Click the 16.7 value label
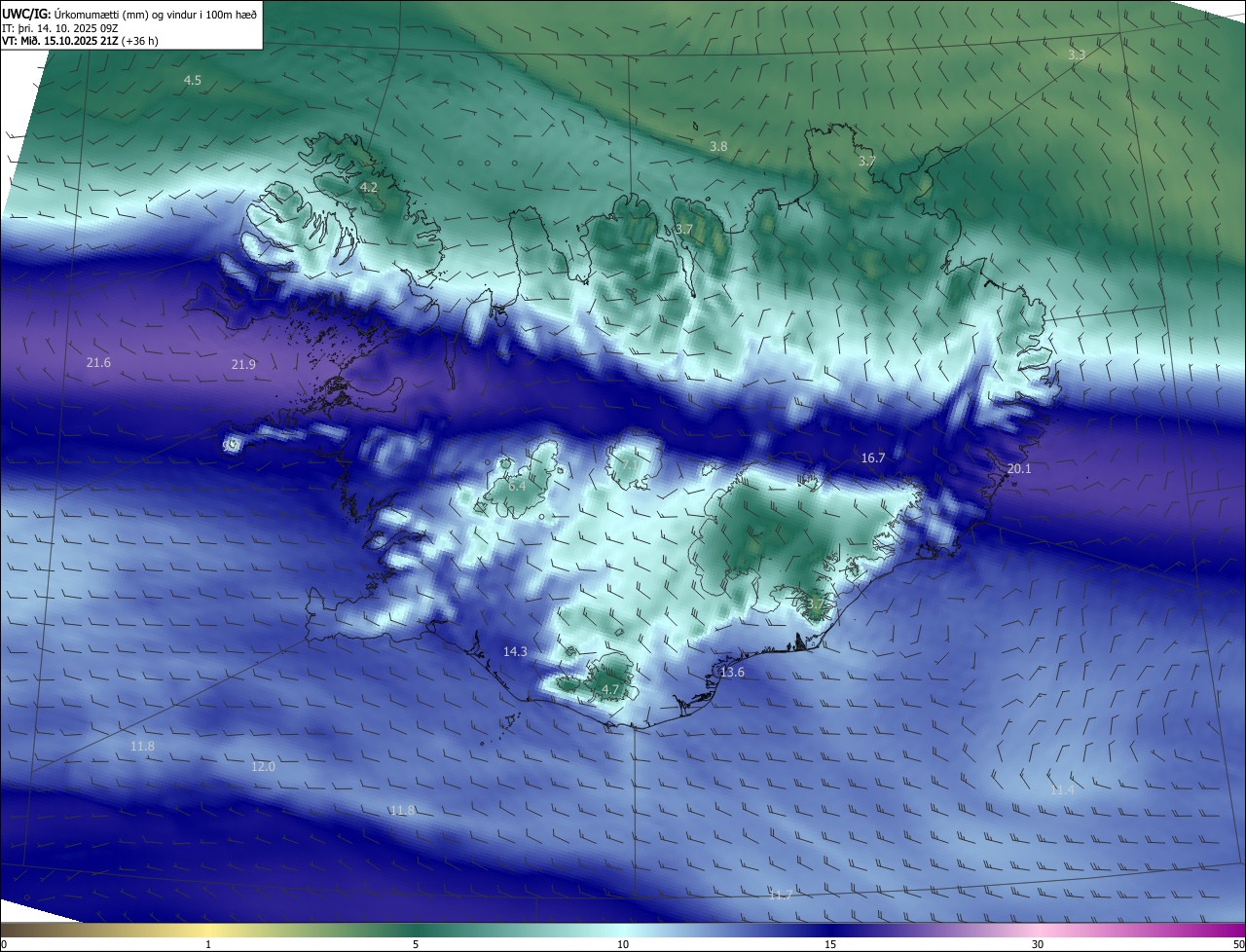 [873, 458]
